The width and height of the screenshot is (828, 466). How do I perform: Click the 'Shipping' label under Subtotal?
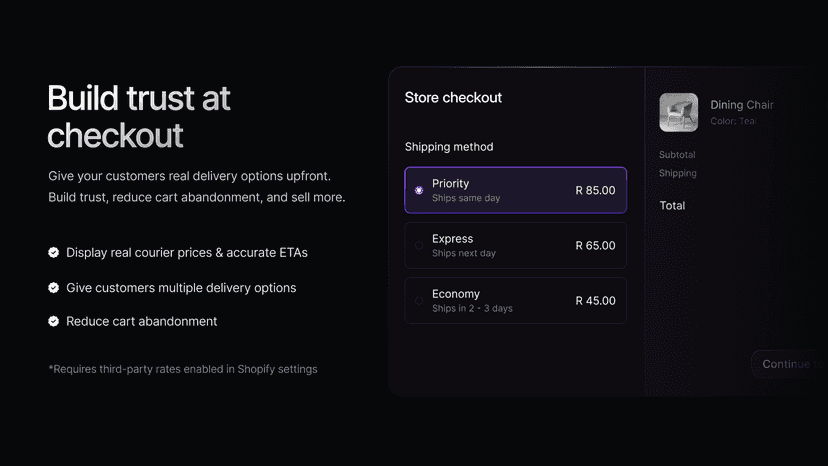tap(678, 173)
